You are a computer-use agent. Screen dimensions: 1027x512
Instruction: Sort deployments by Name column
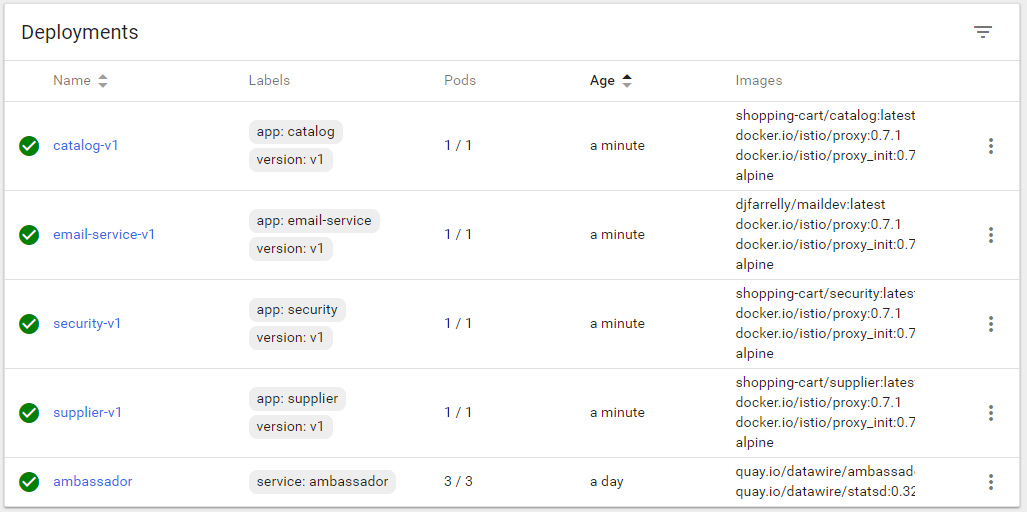pyautogui.click(x=72, y=81)
